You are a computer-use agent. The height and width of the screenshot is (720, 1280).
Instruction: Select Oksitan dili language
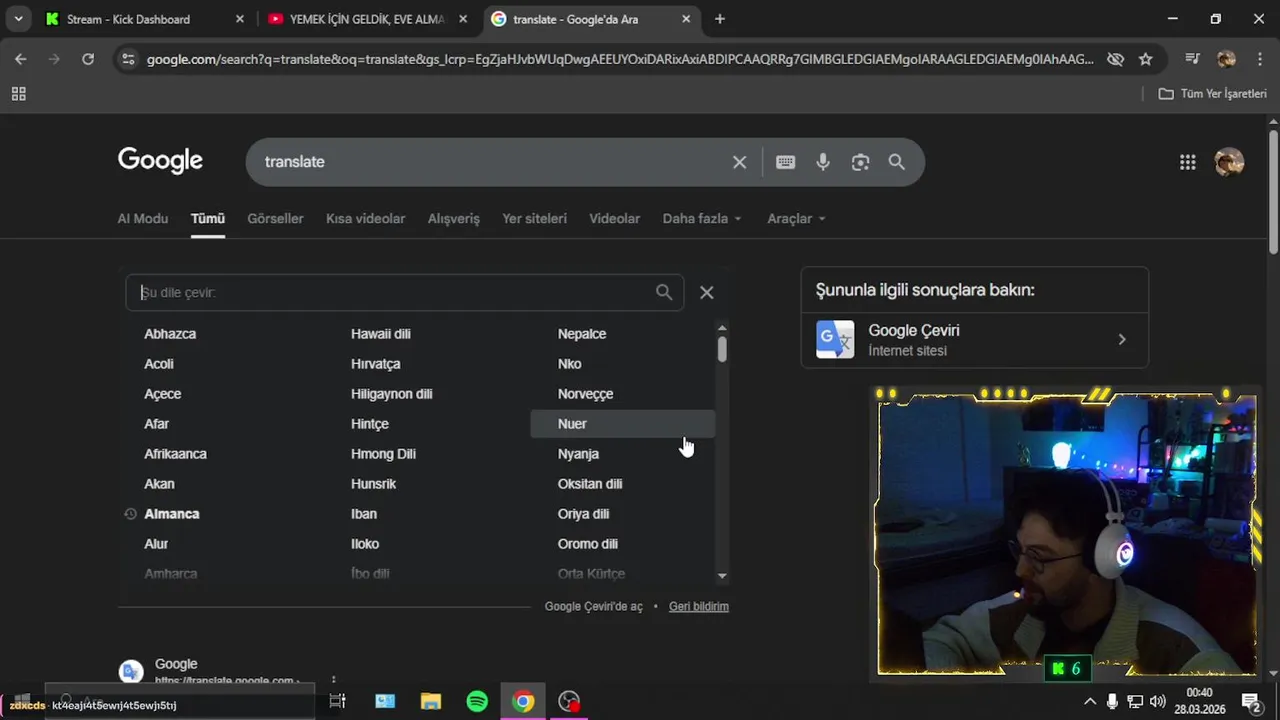pyautogui.click(x=590, y=484)
